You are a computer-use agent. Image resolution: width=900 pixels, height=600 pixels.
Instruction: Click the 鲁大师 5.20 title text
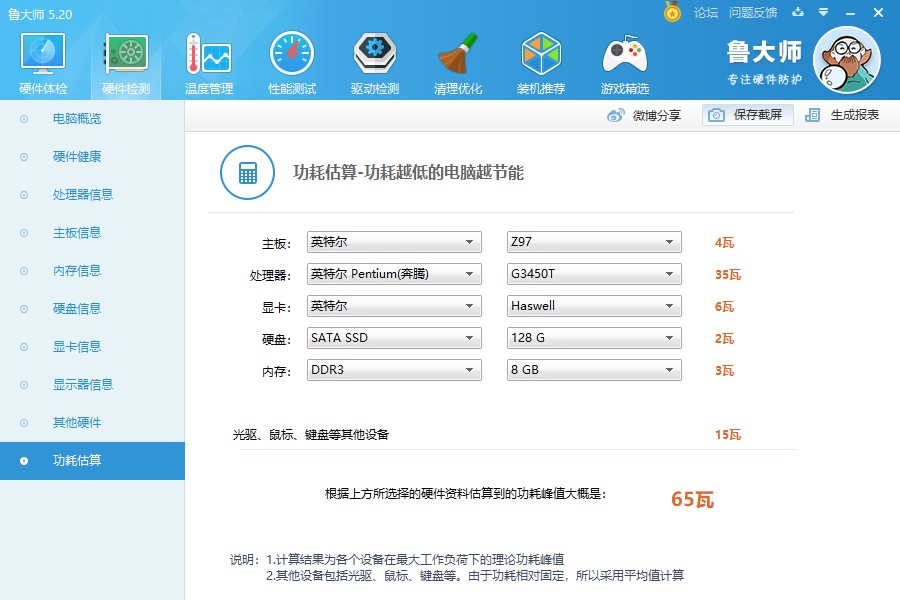pos(40,14)
